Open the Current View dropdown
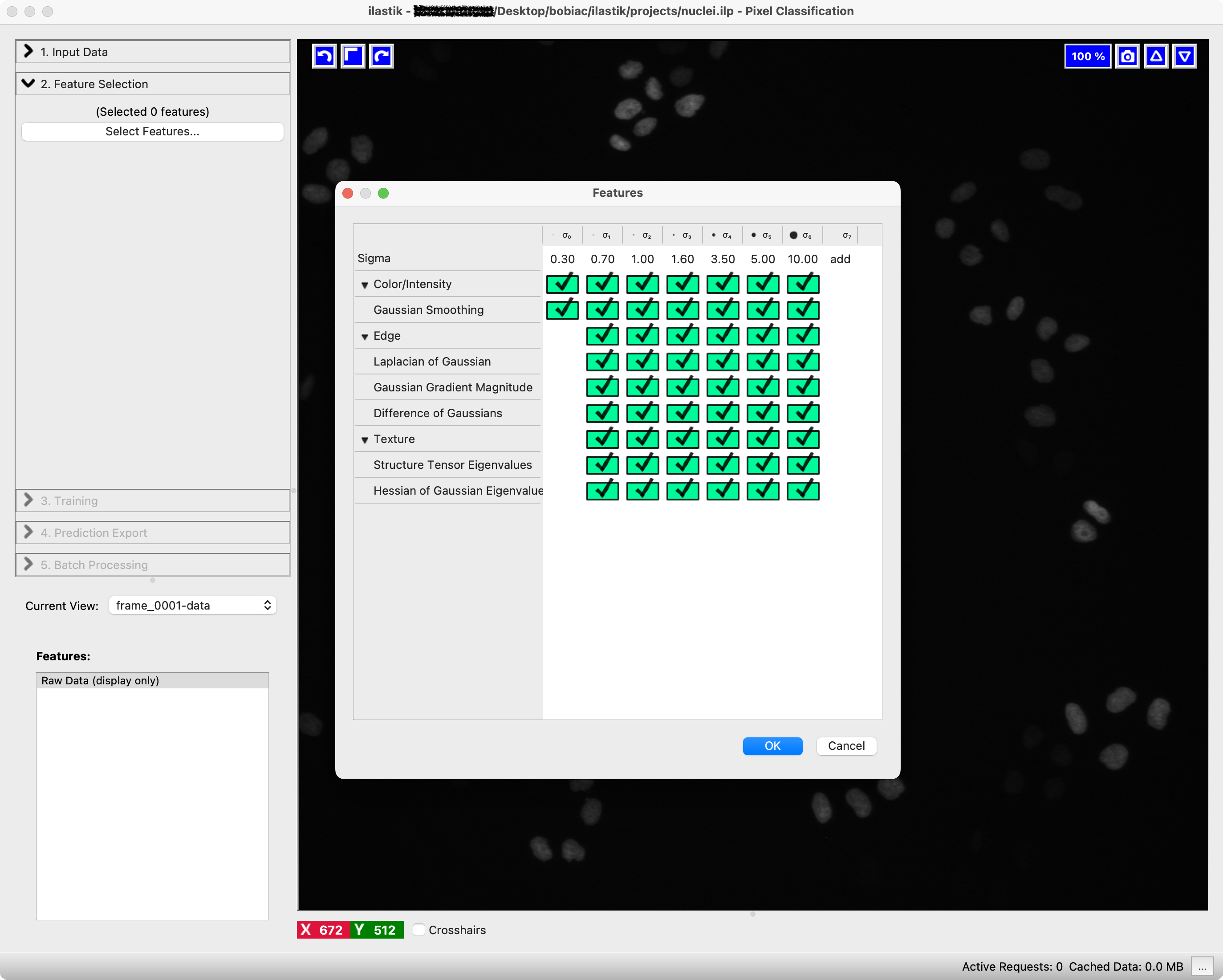Screen dimensions: 1223x980 point(192,606)
